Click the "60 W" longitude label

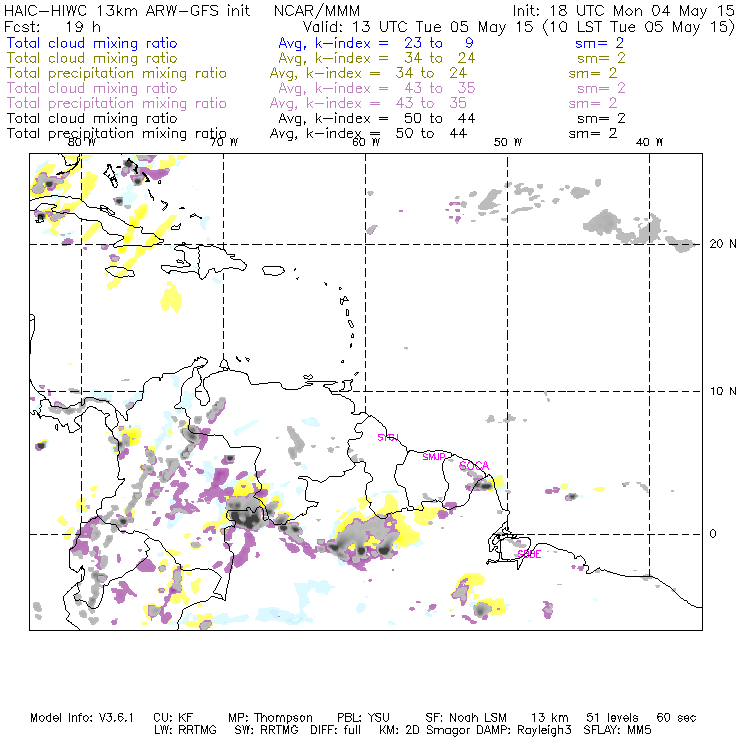click(x=366, y=142)
